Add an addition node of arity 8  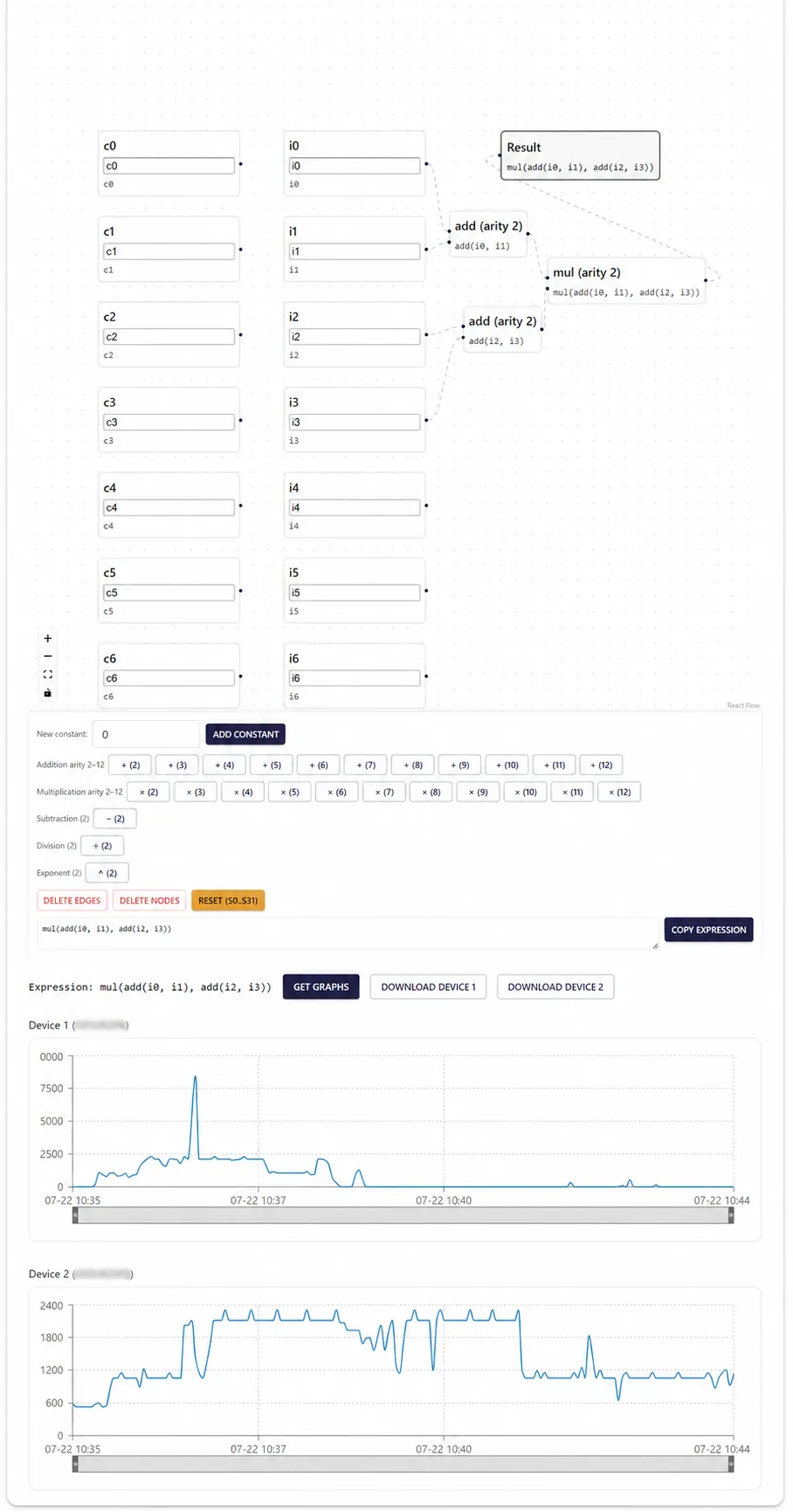pos(413,765)
